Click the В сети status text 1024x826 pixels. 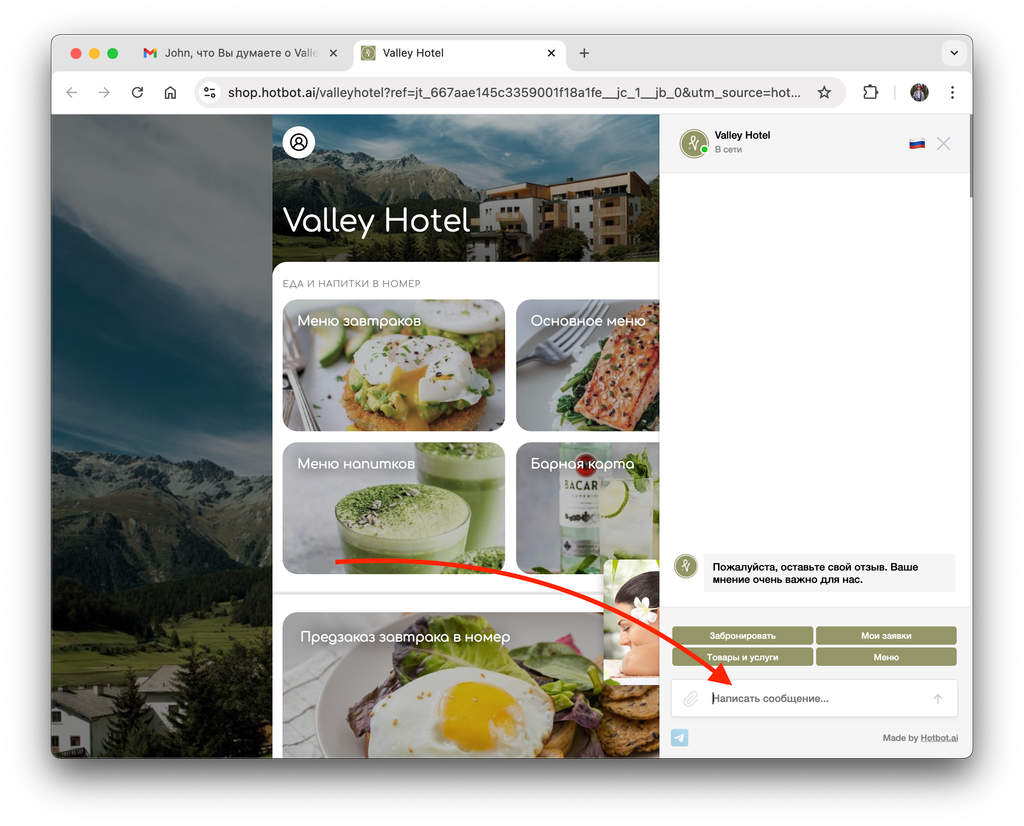728,150
